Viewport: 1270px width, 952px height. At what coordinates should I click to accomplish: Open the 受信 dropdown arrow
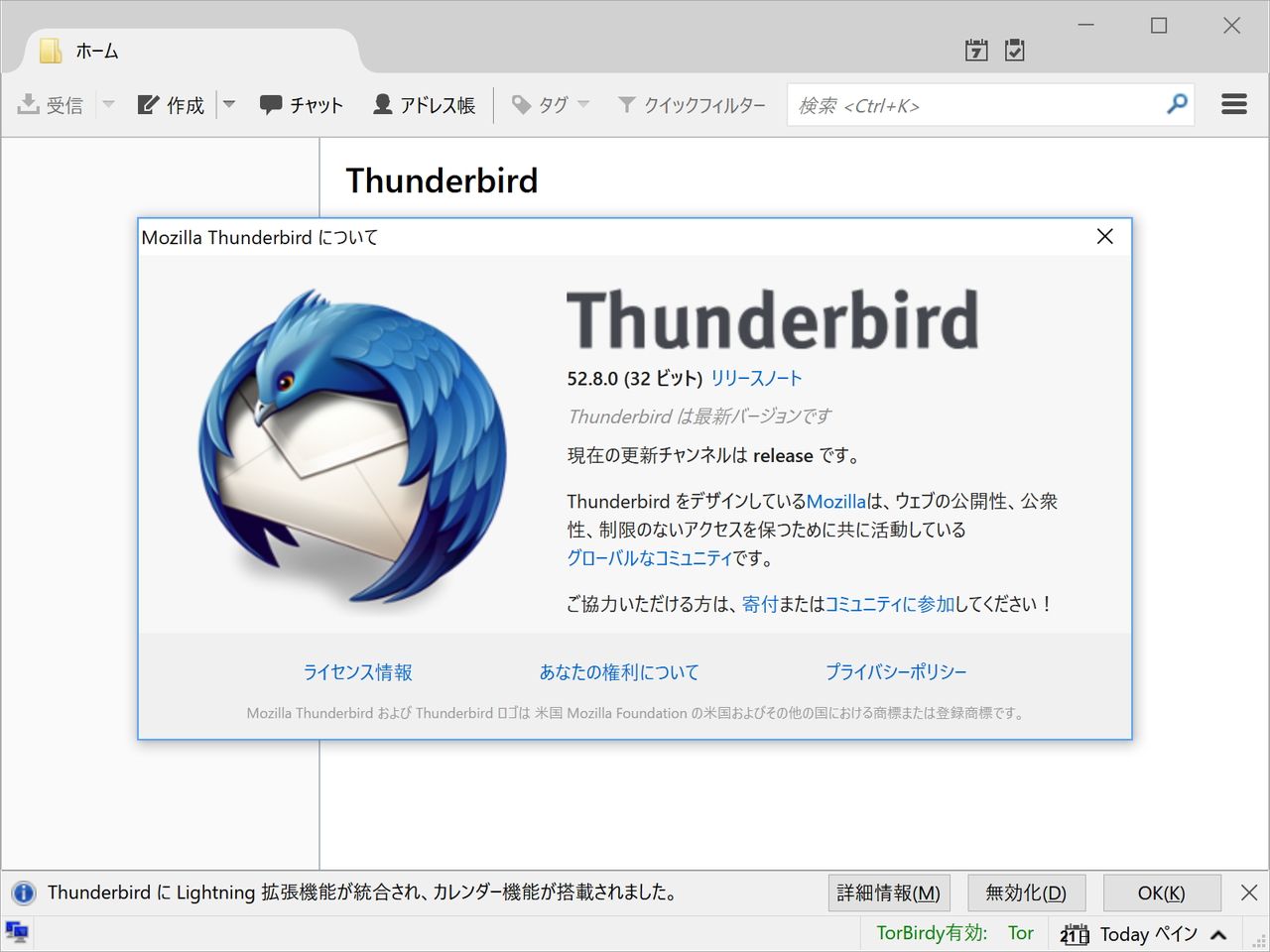pos(108,104)
